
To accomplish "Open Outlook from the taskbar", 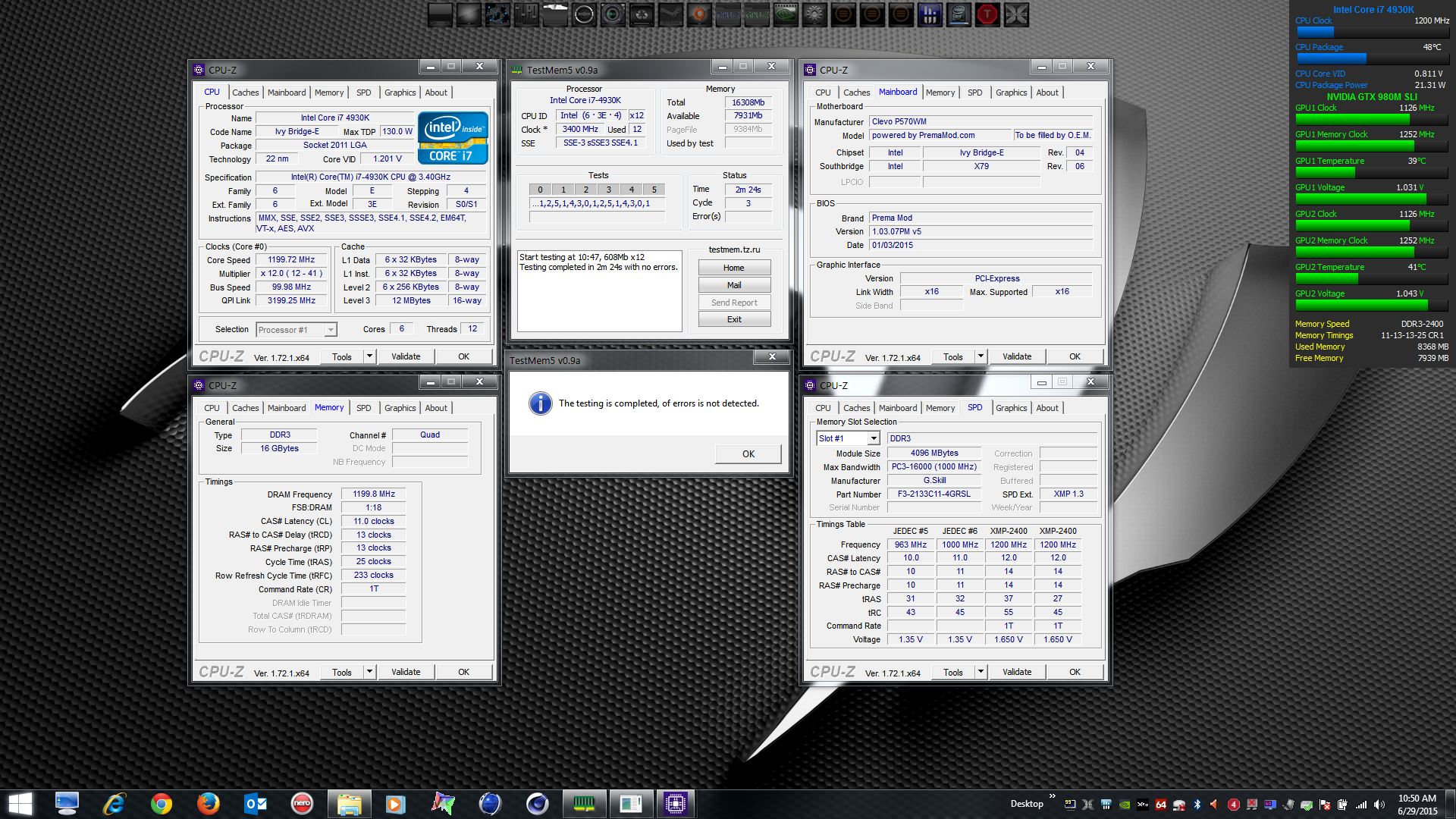I will tap(256, 803).
